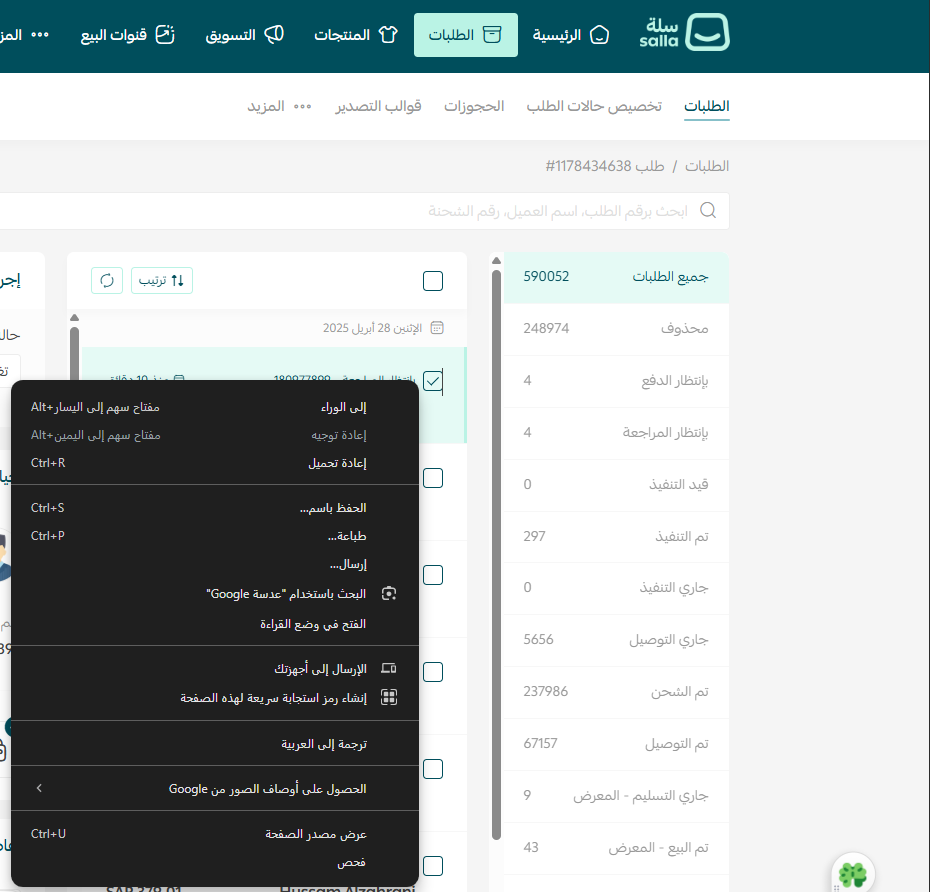The height and width of the screenshot is (892, 930).
Task: Click the send to your devices icon
Action: 389,668
